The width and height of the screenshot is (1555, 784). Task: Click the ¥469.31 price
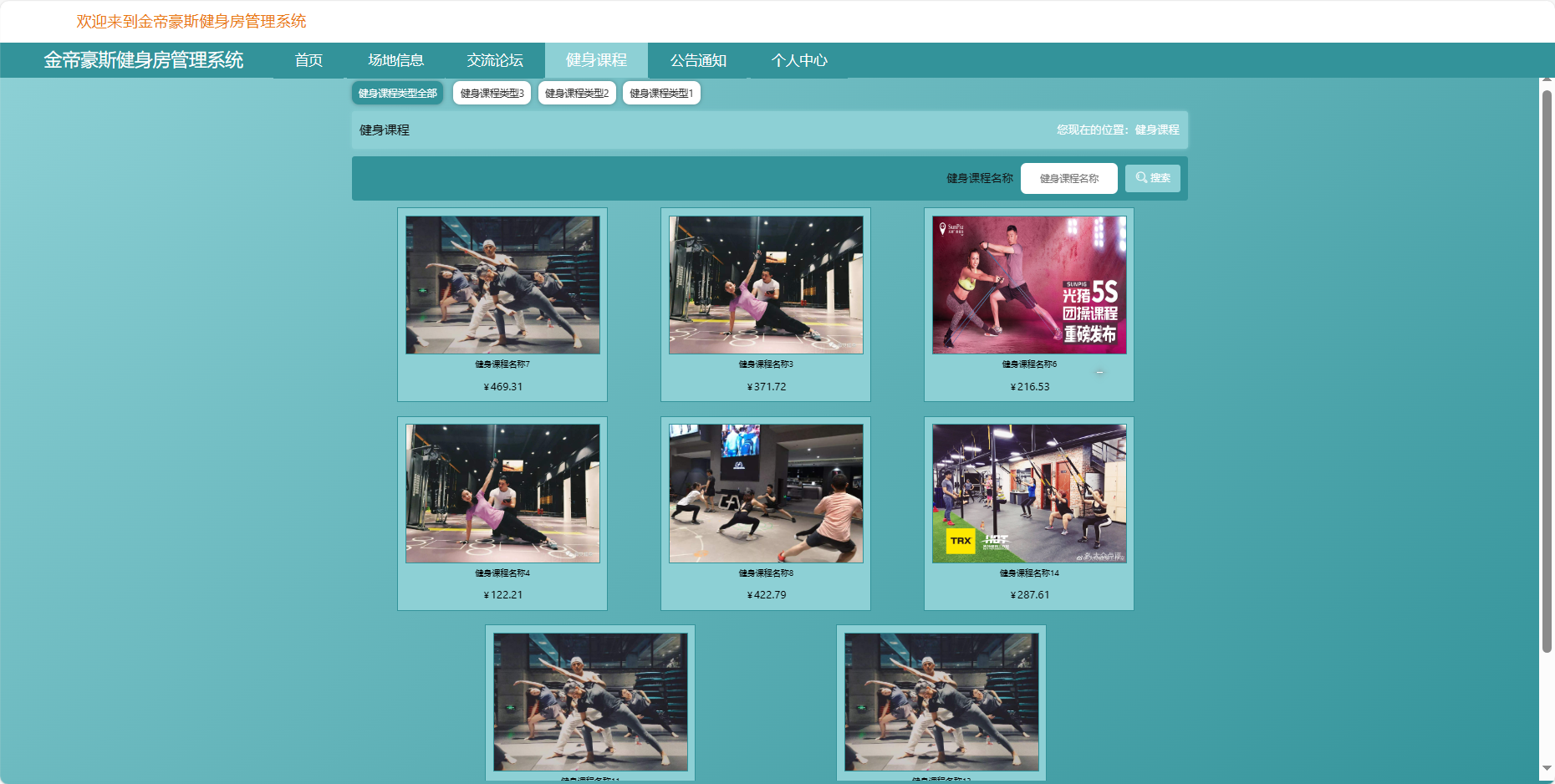[x=502, y=387]
